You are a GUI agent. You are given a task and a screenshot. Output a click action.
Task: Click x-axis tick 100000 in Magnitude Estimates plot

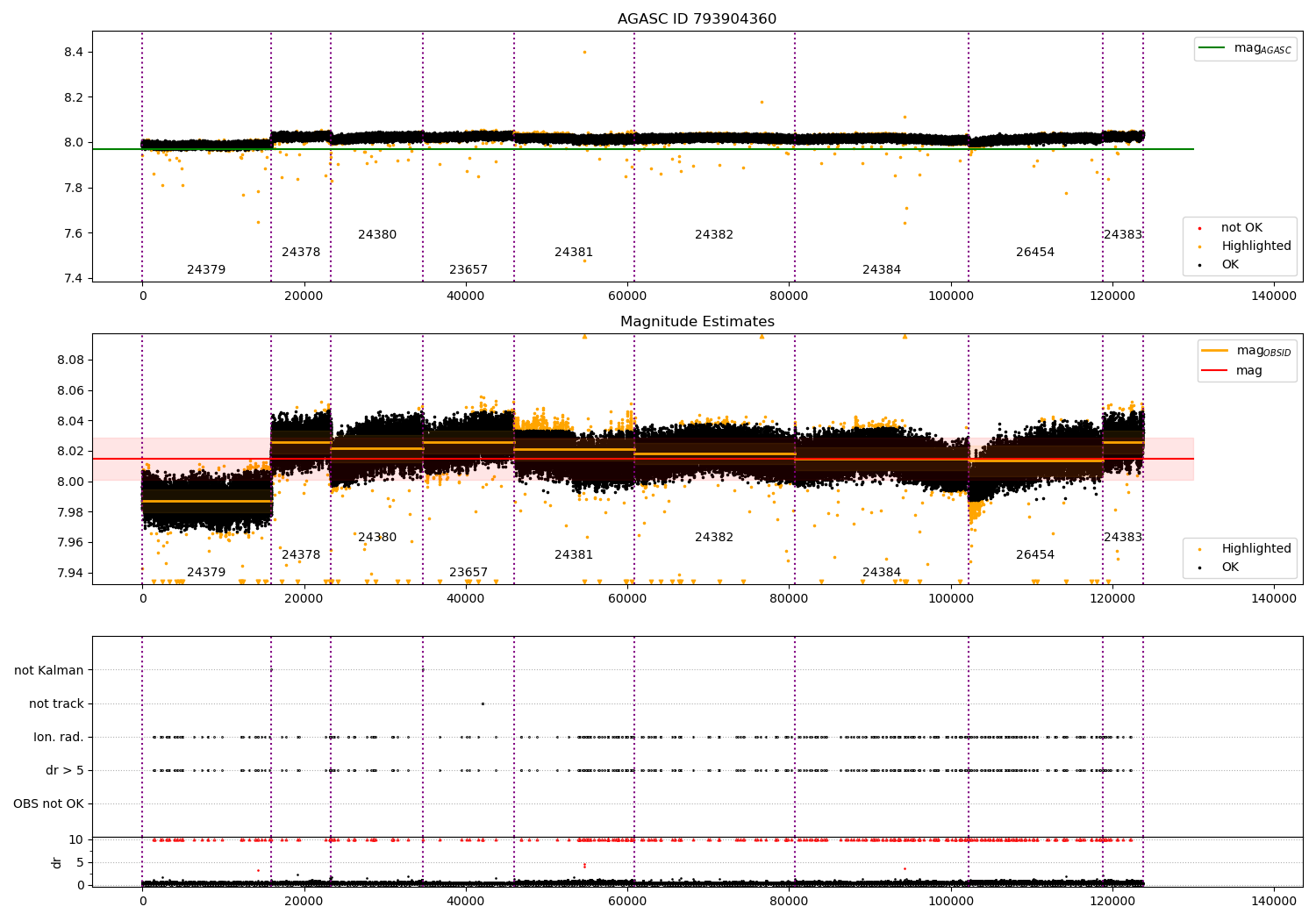(x=951, y=598)
